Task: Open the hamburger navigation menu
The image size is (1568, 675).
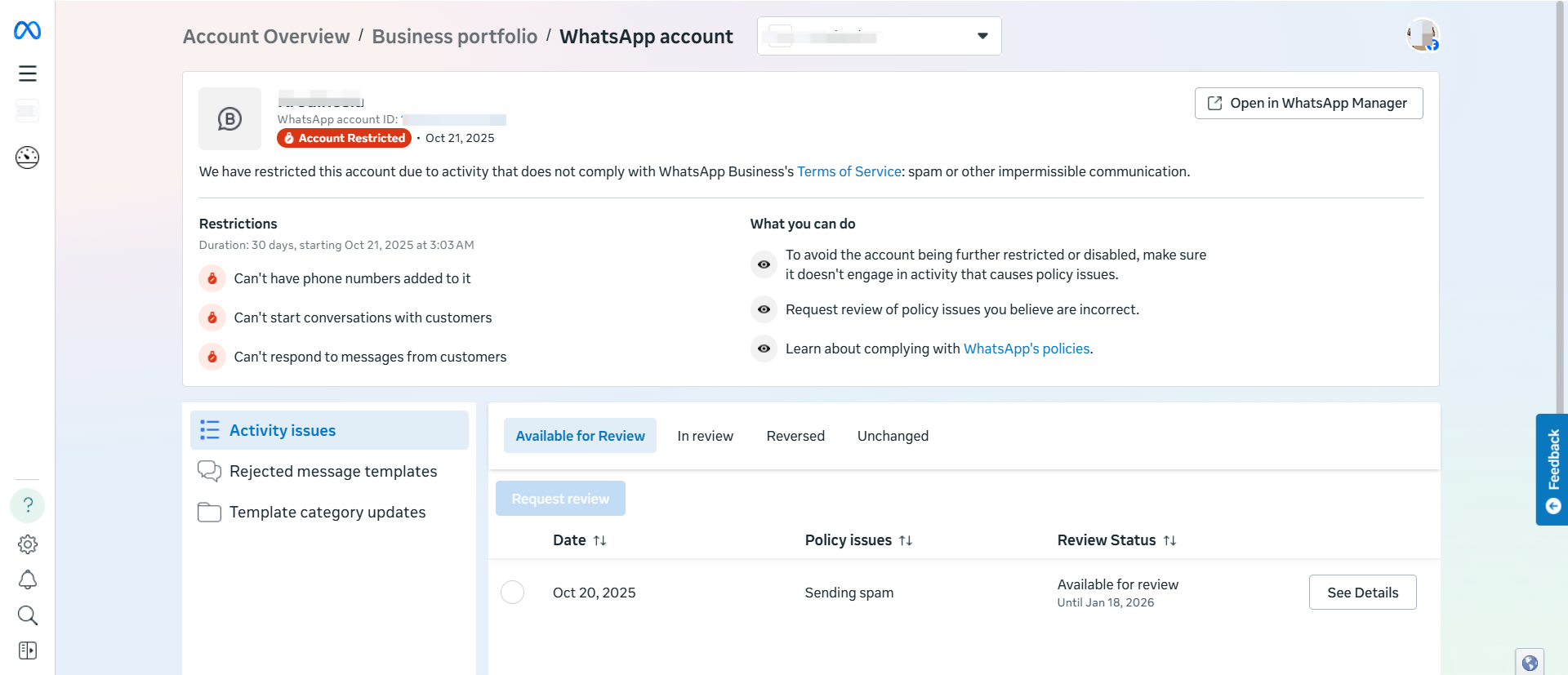Action: click(x=28, y=73)
